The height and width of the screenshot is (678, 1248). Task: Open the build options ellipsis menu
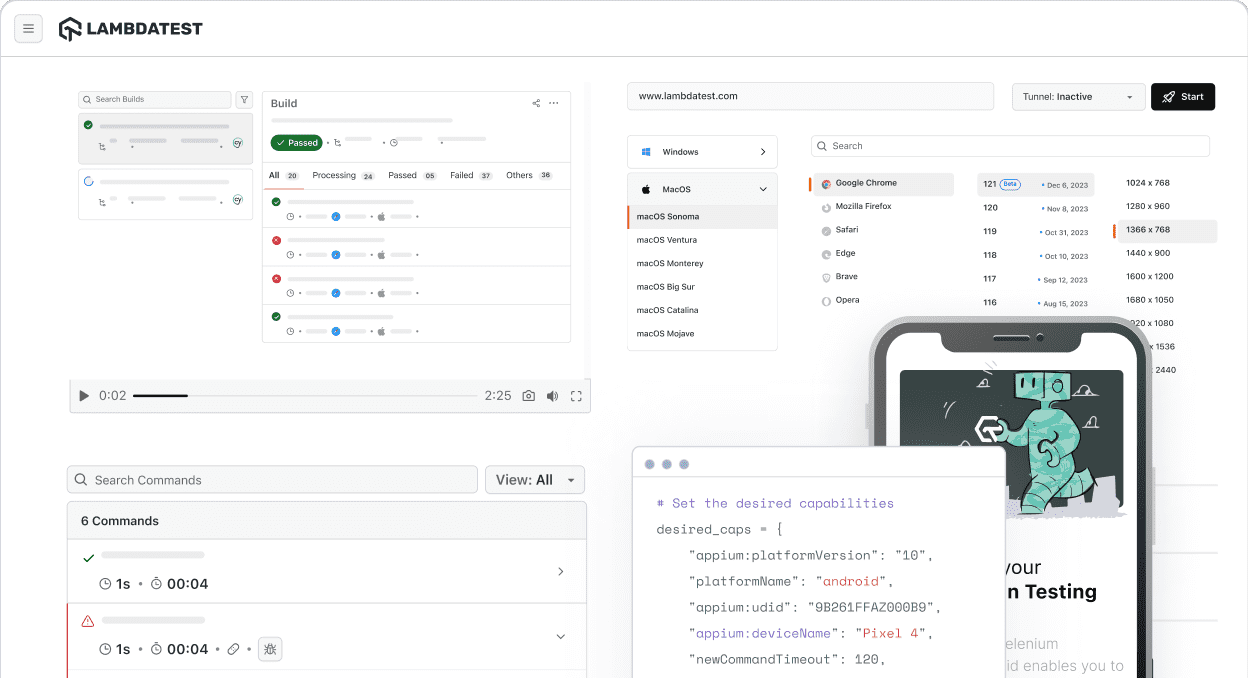pos(555,103)
